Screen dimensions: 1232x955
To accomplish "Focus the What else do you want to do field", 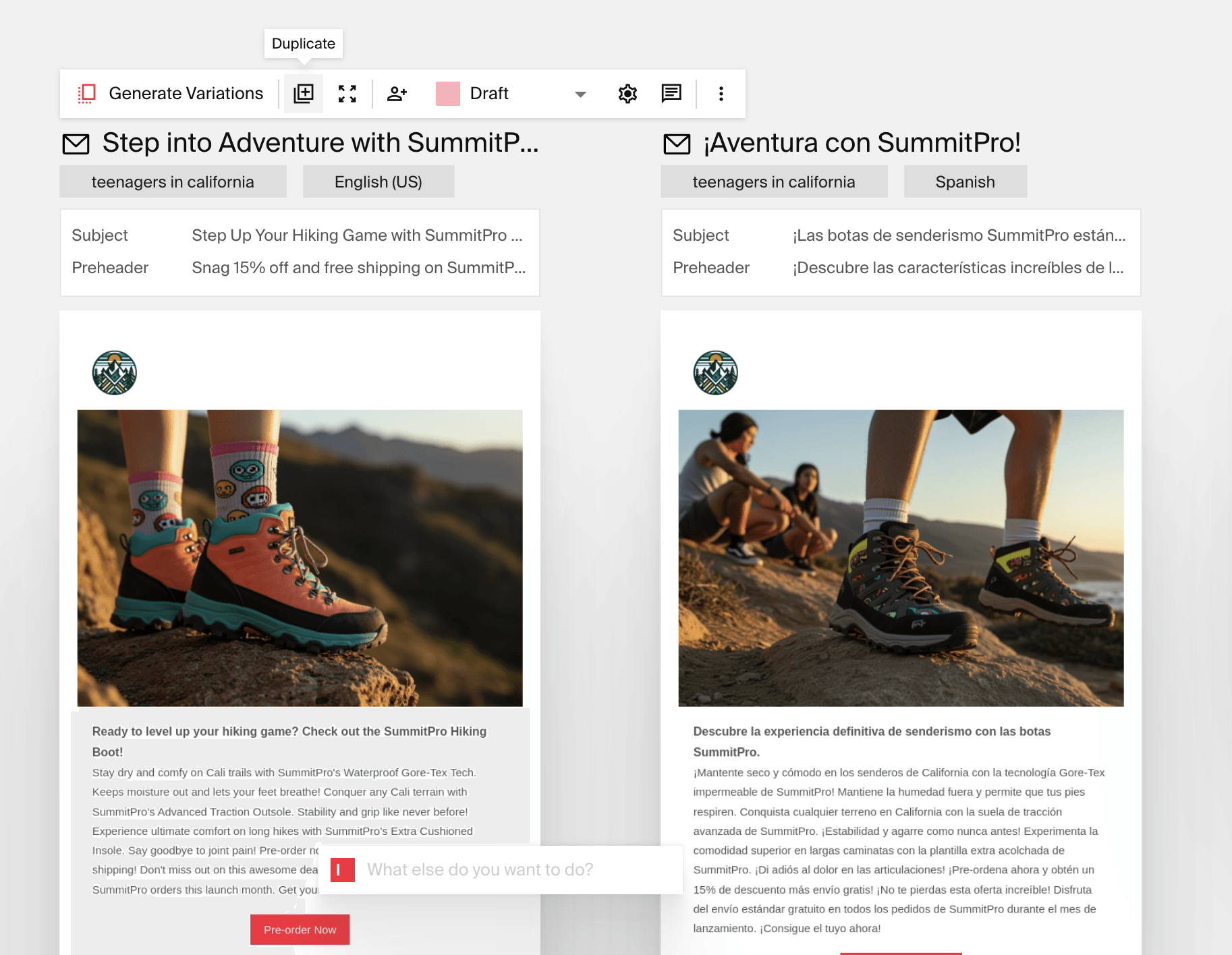I will tap(501, 869).
